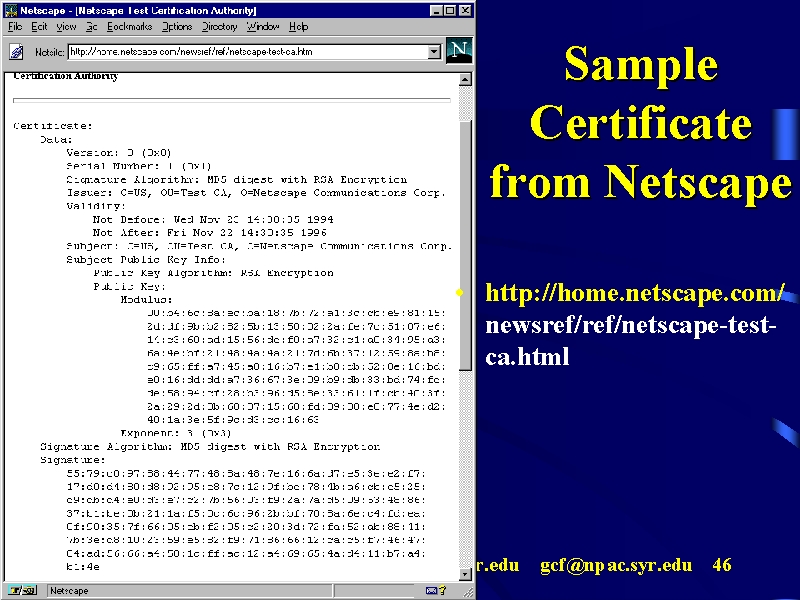The height and width of the screenshot is (600, 800).
Task: Click the 'Issuer: C=US, OU=Test CA' line
Action: tap(256, 193)
